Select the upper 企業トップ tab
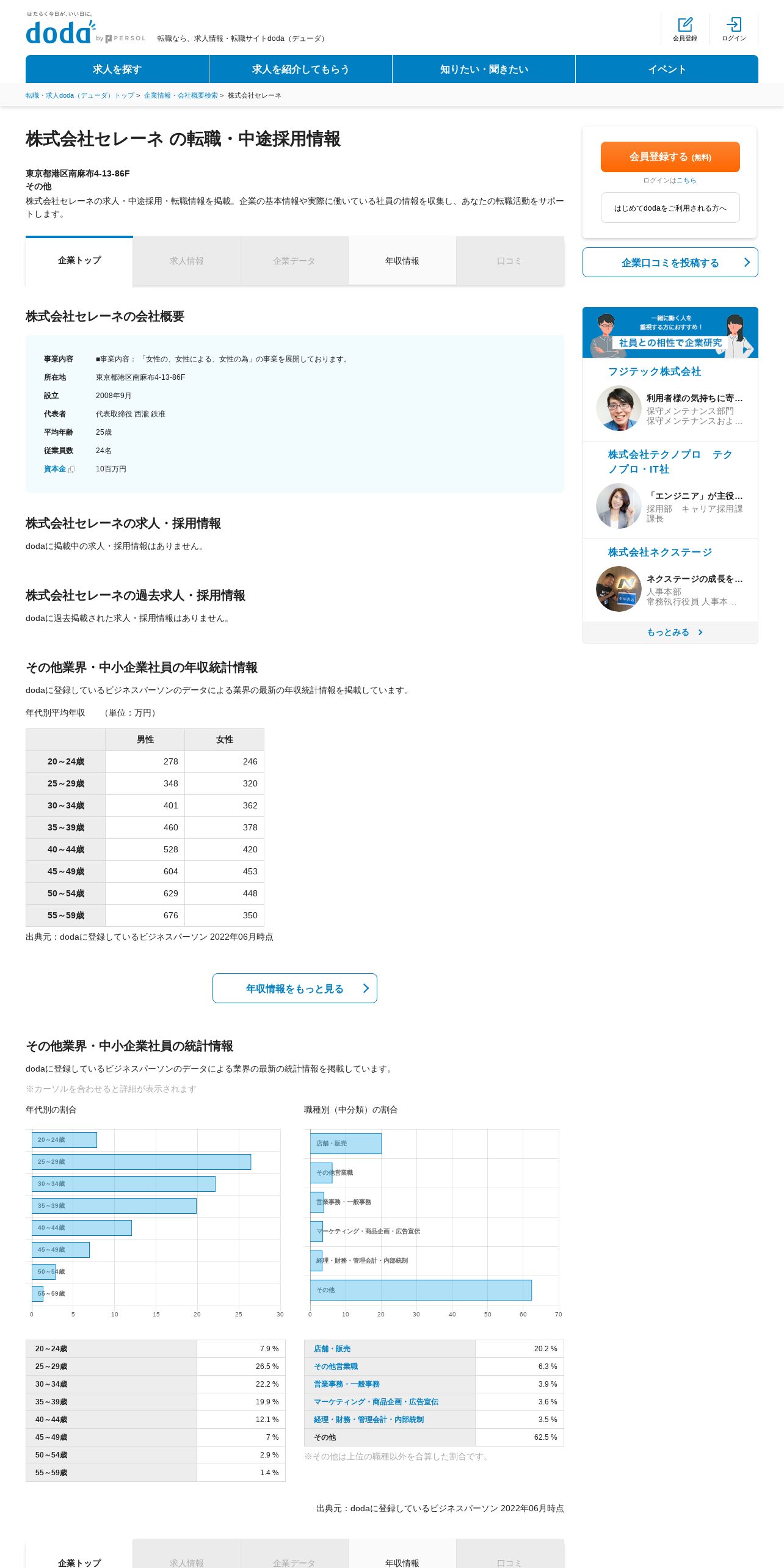Image resolution: width=784 pixels, height=1568 pixels. (79, 261)
